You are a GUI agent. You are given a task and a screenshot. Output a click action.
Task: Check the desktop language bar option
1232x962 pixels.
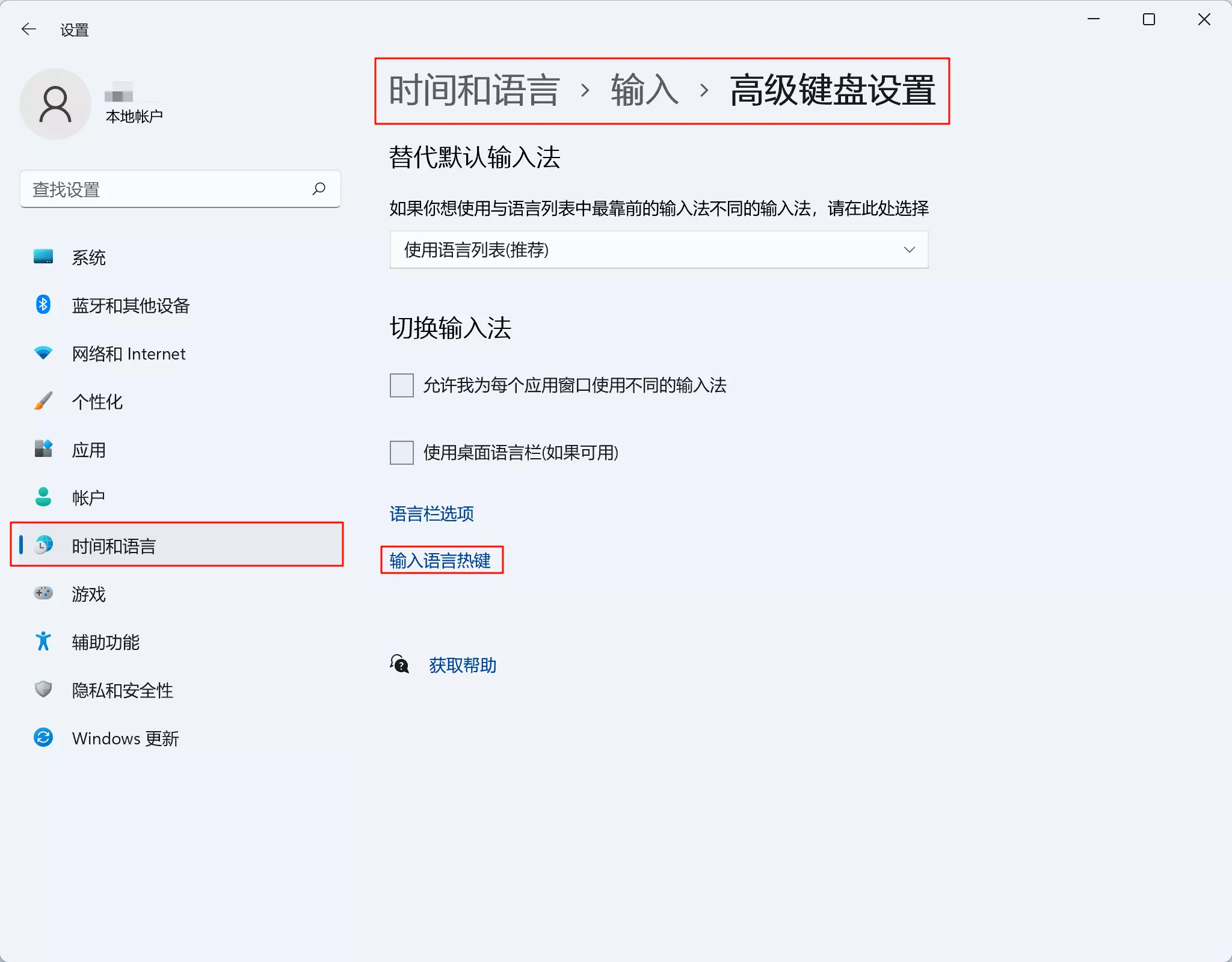[402, 453]
